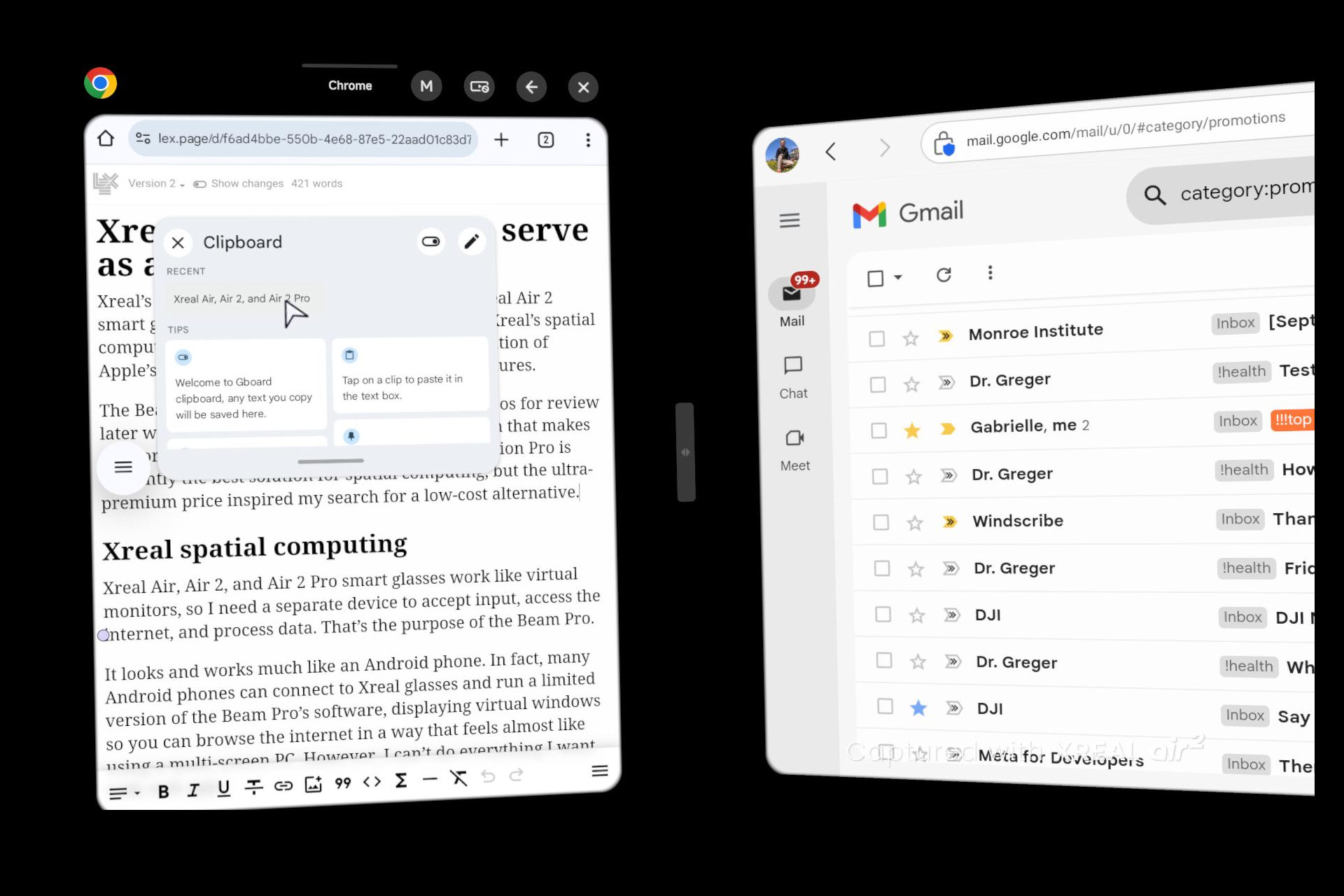Expand the lex.page document options menu

click(123, 467)
